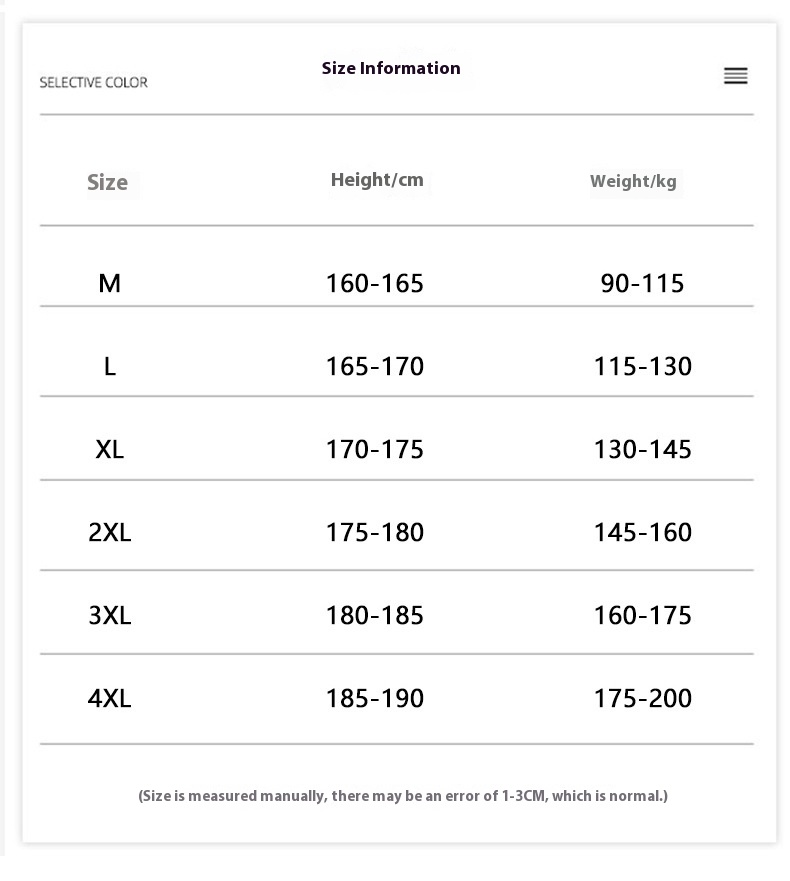Select the 3XL size row
This screenshot has height=881, width=790.
point(109,615)
